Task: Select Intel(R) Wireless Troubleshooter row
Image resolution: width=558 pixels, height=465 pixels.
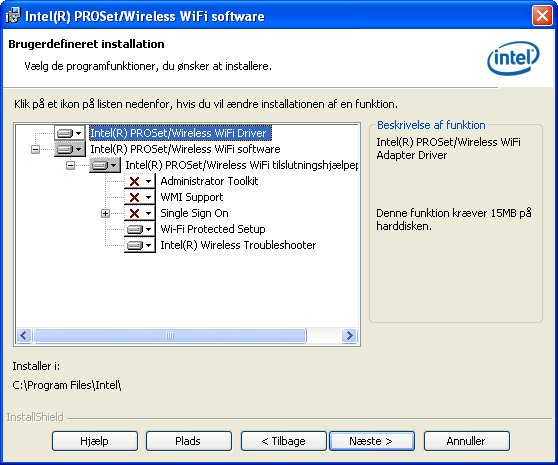Action: coord(238,245)
